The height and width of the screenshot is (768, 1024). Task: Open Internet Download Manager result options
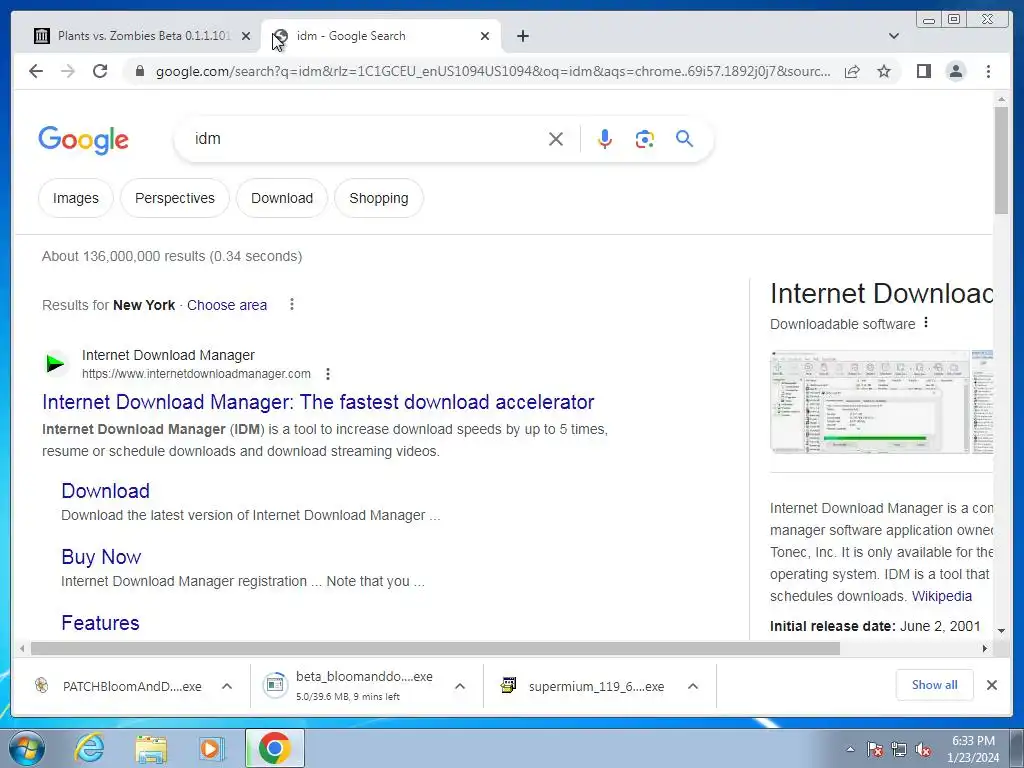coord(328,374)
